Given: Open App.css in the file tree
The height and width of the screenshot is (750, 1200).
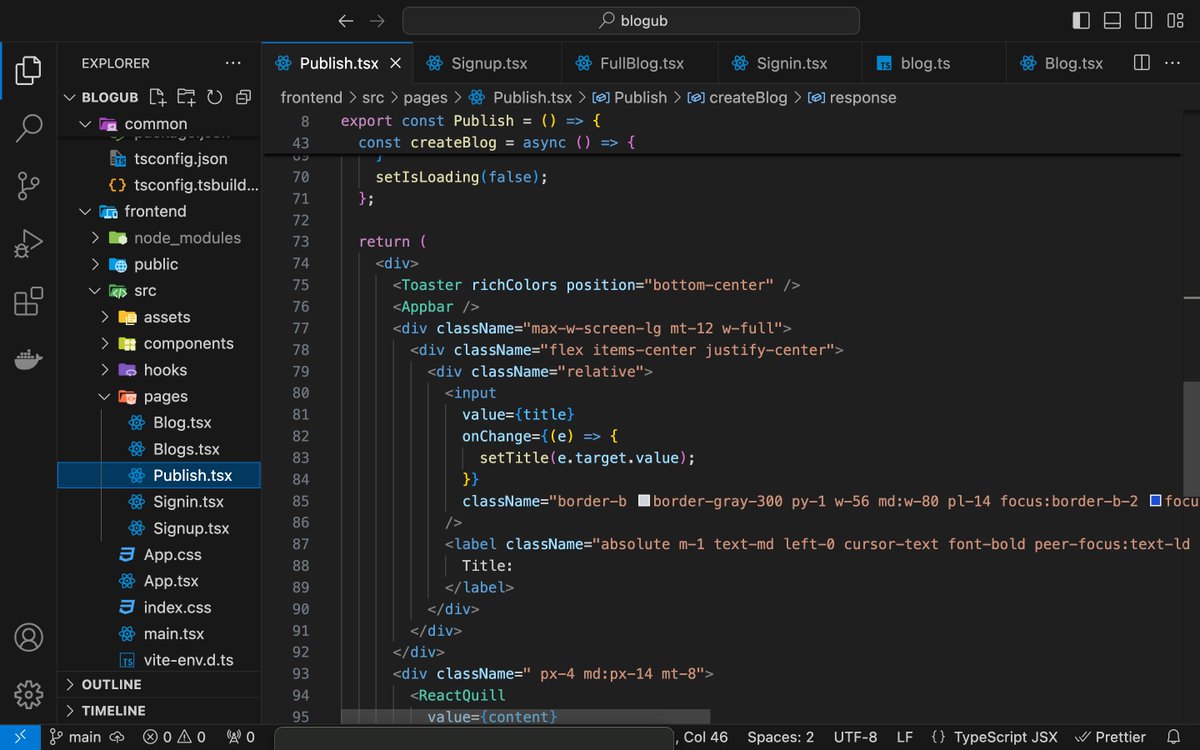Looking at the screenshot, I should tap(159, 555).
